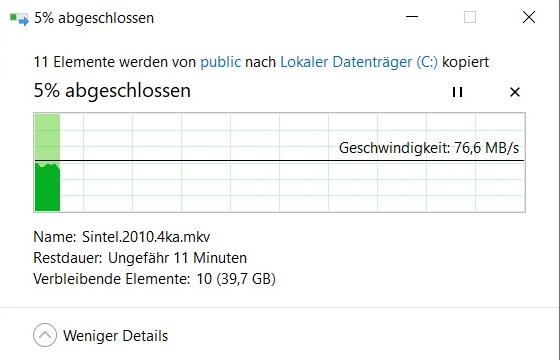Click the 'Geschwindigkeit: 76,6 MB/s' speed label
The height and width of the screenshot is (360, 560).
point(429,148)
